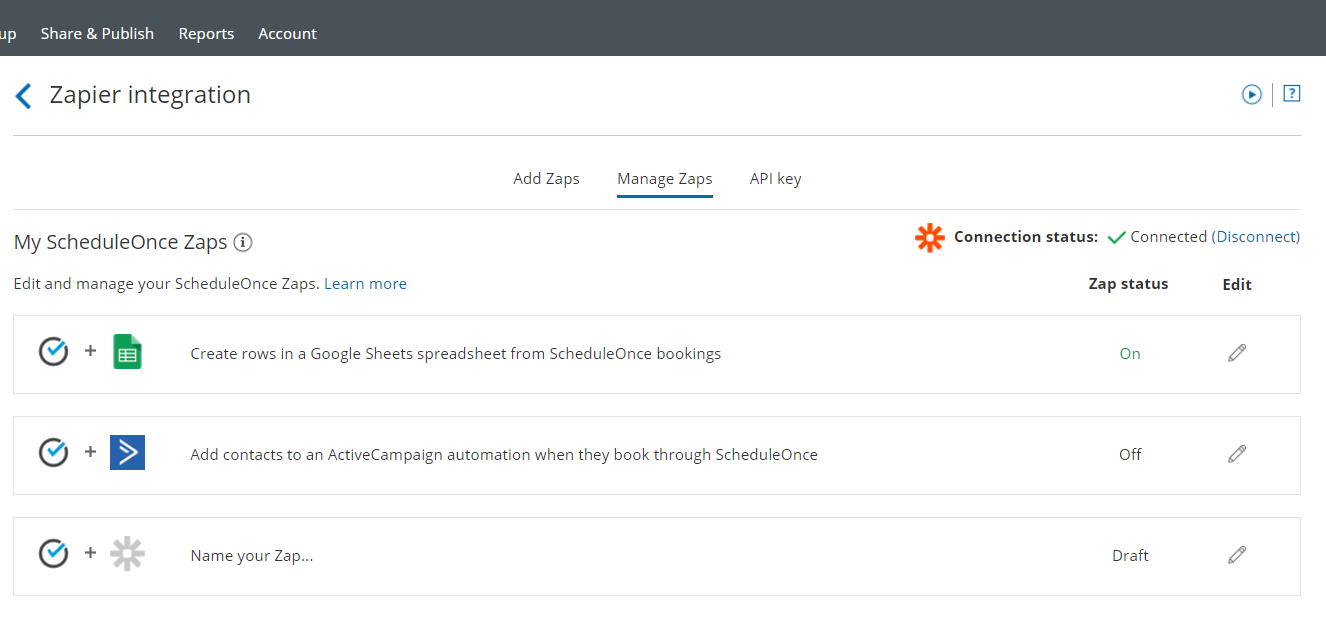Edit the Google Sheets Zap pencil icon
Screen dimensions: 1326x626
[x=1237, y=353]
